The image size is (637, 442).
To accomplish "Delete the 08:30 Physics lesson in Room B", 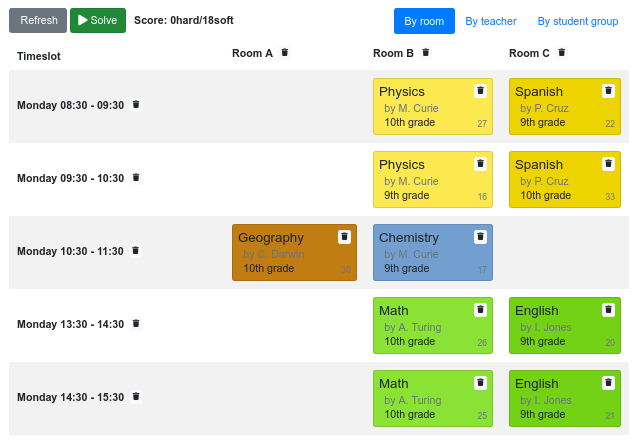I will pyautogui.click(x=480, y=91).
